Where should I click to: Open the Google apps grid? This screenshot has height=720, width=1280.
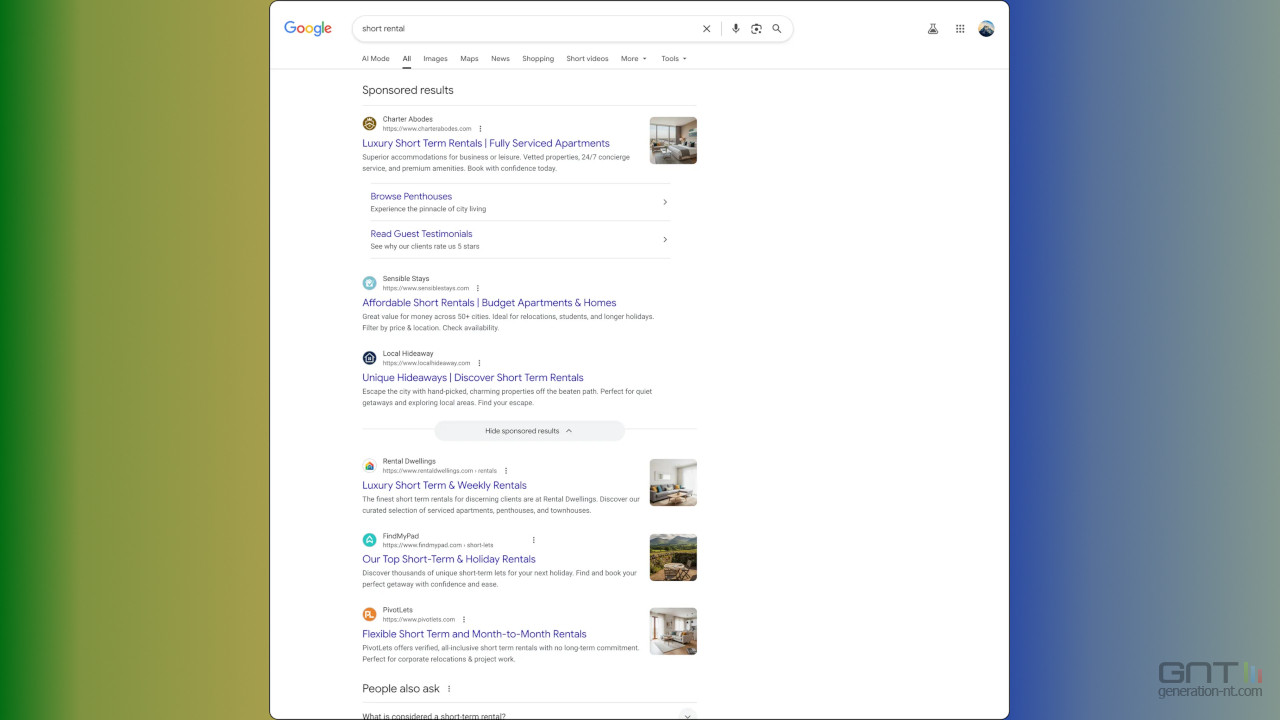(x=960, y=29)
